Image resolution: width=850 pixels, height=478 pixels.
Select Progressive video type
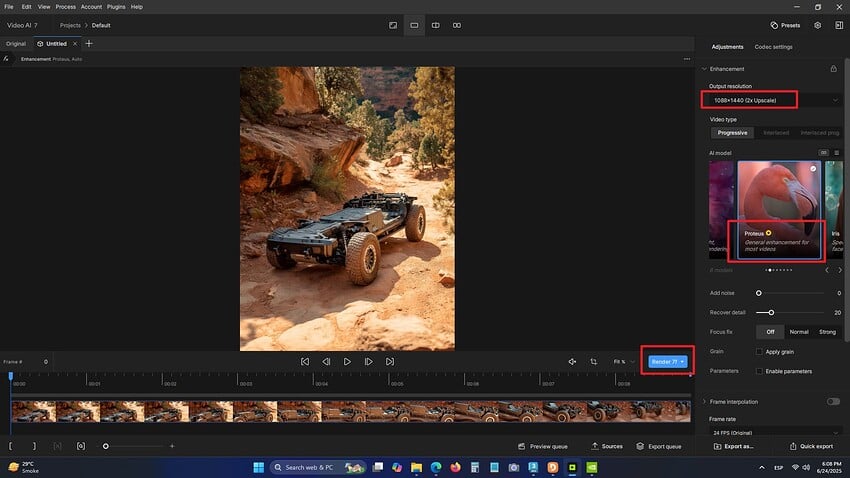click(732, 133)
